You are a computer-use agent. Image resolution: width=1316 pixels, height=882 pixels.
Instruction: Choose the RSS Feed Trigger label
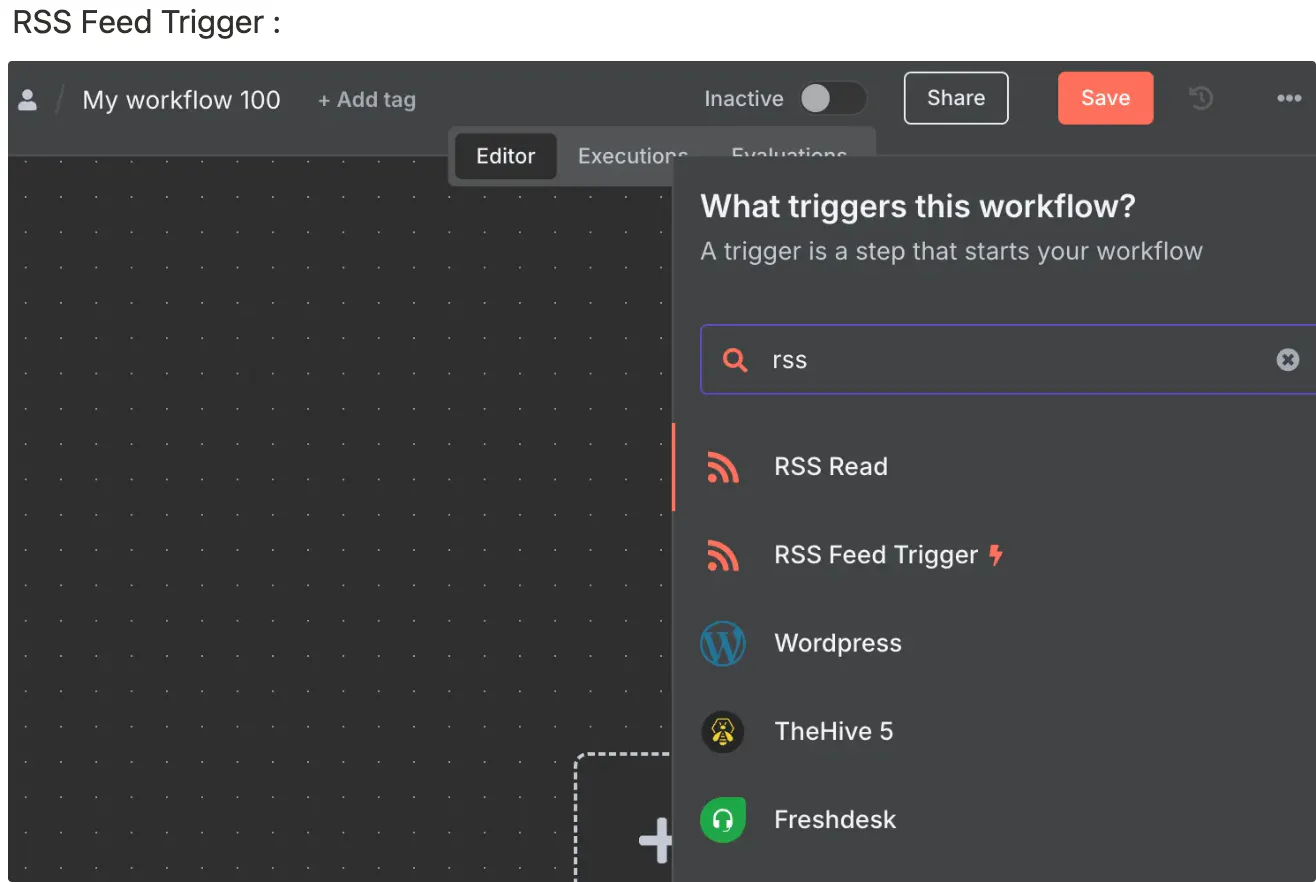[876, 555]
